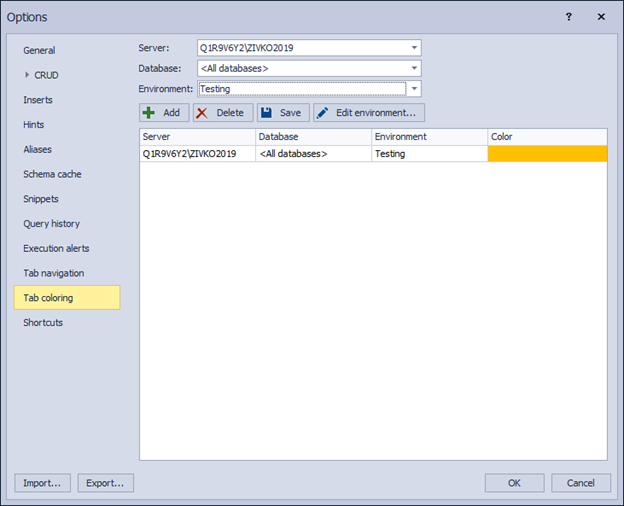Click the question mark help icon
The width and height of the screenshot is (624, 506).
(x=569, y=17)
